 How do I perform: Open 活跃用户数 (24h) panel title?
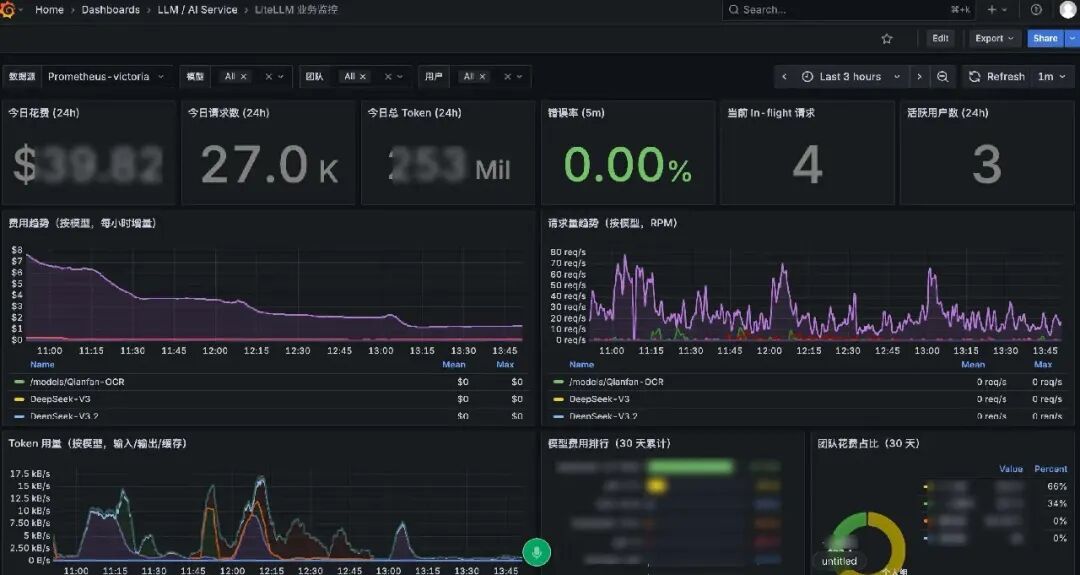coord(947,113)
